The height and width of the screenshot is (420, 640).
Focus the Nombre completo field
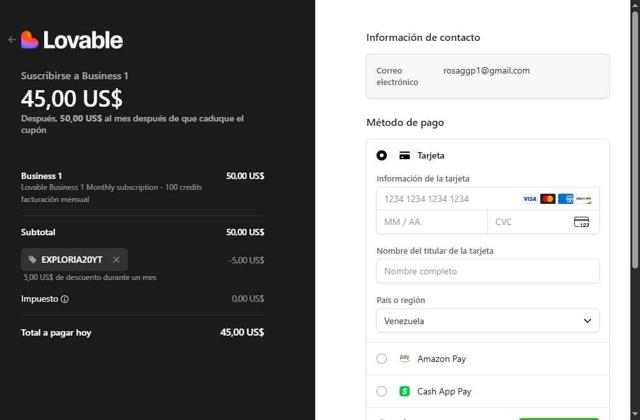(x=488, y=271)
